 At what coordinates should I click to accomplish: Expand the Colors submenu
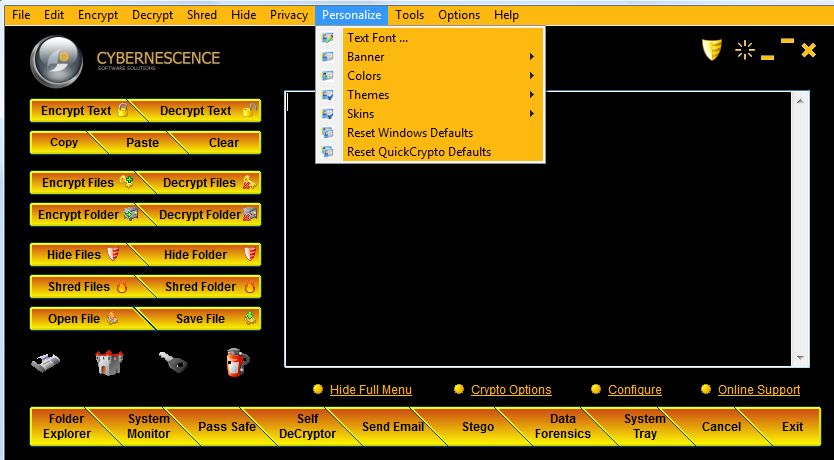[x=430, y=76]
